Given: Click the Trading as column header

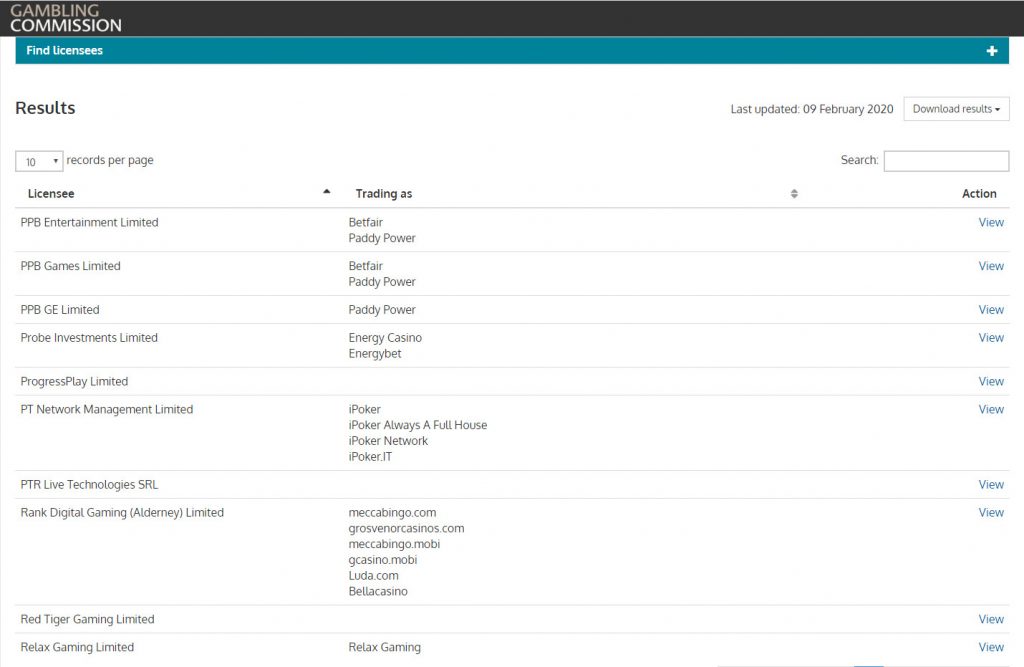Looking at the screenshot, I should (x=383, y=194).
